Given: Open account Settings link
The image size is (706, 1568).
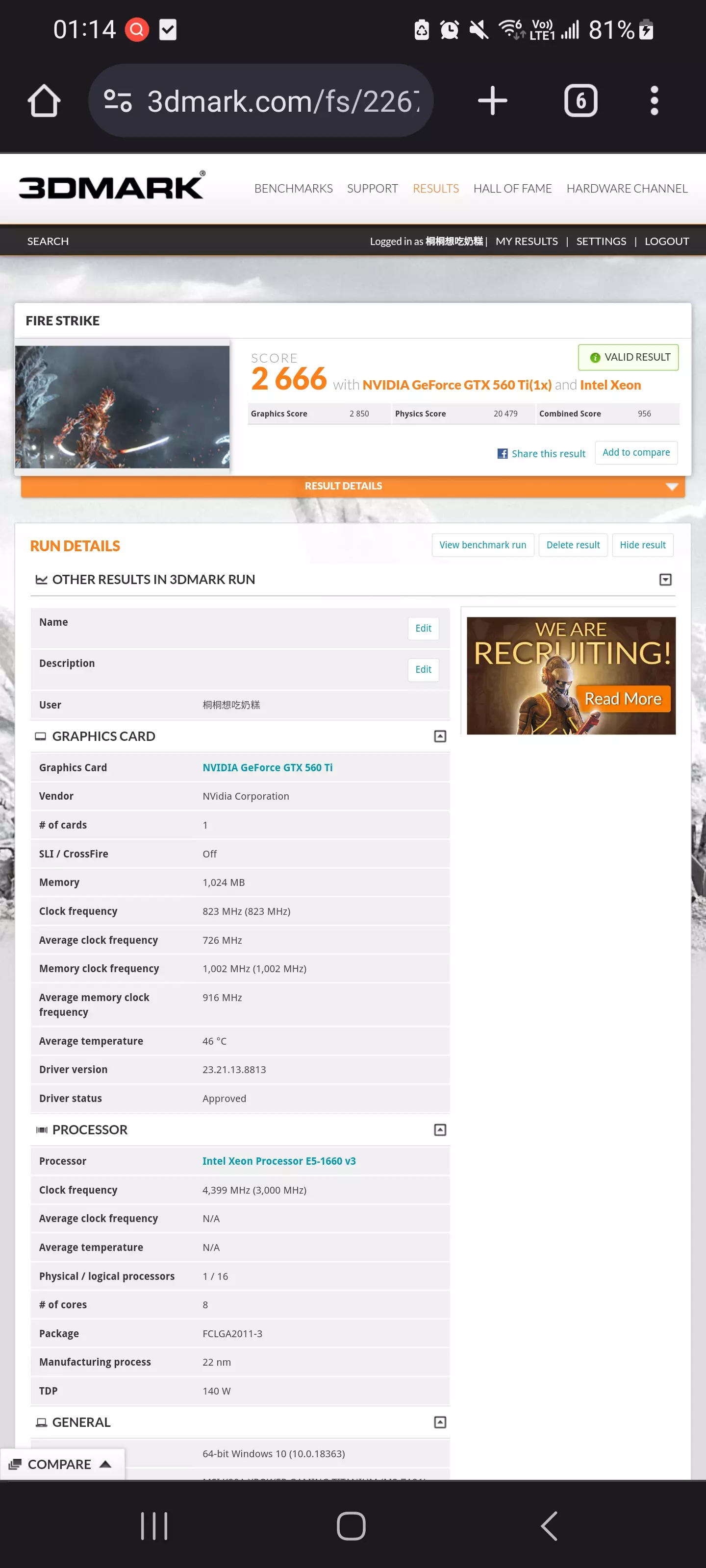Looking at the screenshot, I should [601, 241].
